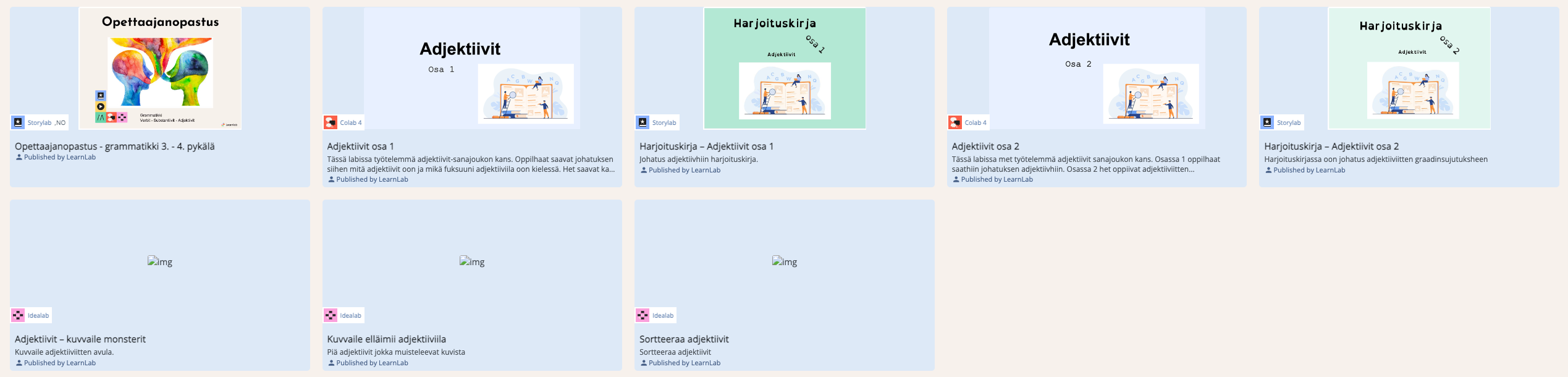Open title 'Adjektiivit – kuvvaile monsterit'
Screen dimensions: 1568x377
tap(80, 339)
